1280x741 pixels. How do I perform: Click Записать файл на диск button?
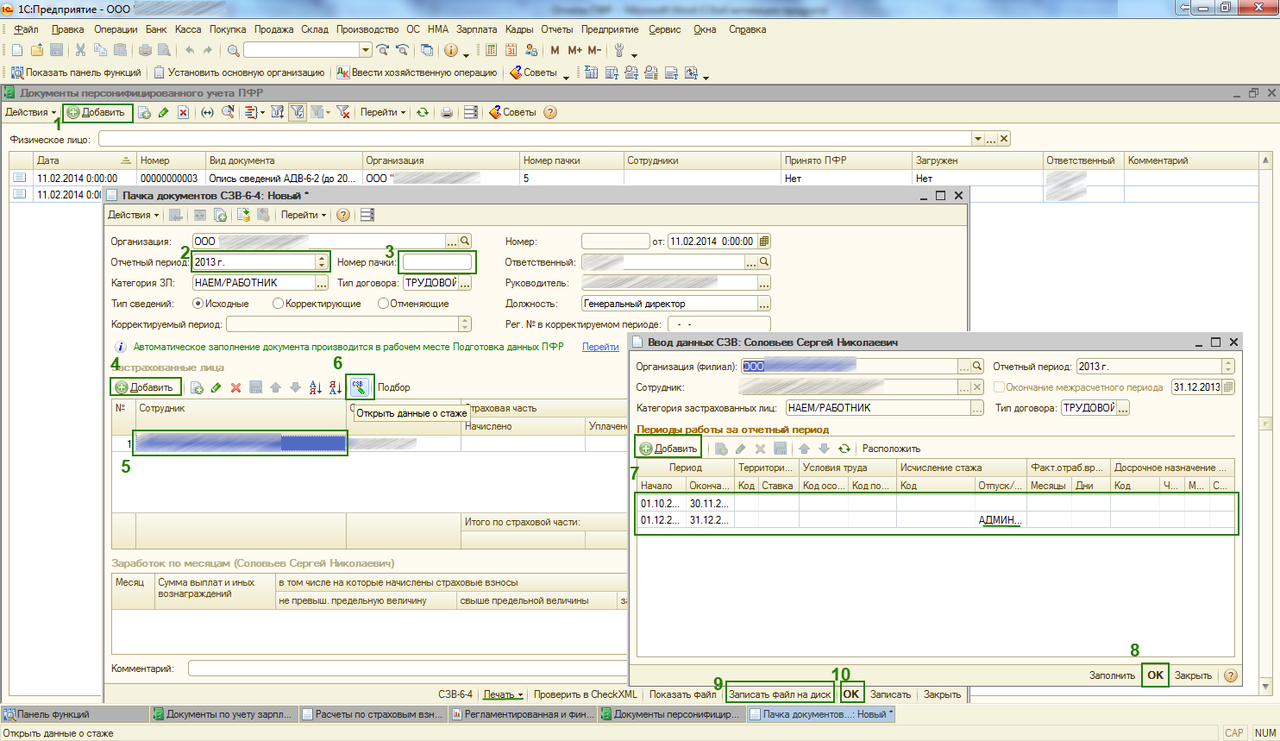tap(780, 694)
